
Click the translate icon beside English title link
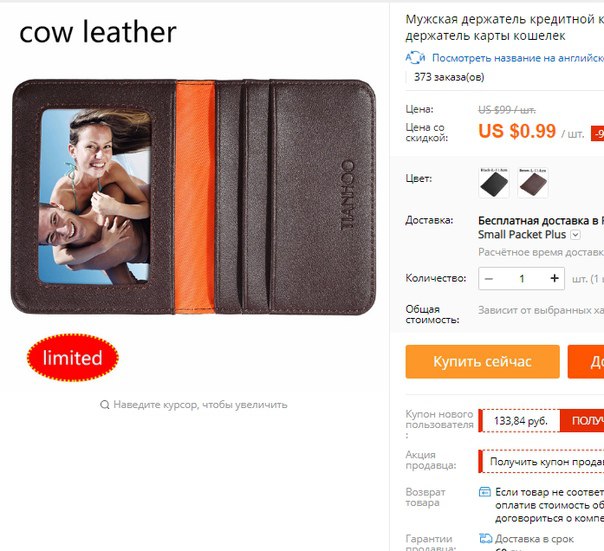point(415,58)
